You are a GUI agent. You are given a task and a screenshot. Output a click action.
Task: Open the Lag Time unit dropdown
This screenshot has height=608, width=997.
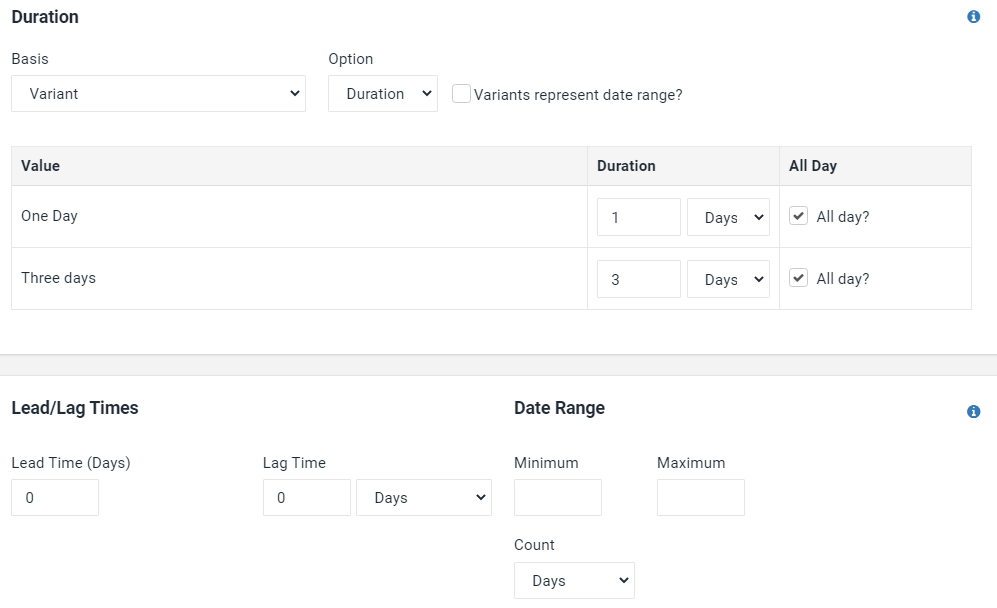(423, 497)
